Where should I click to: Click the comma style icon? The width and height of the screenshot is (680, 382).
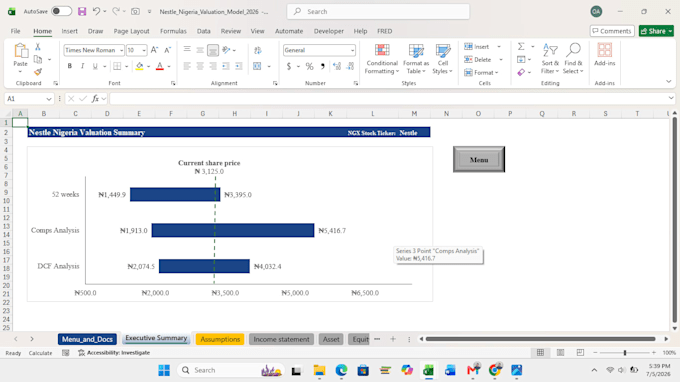coord(322,66)
